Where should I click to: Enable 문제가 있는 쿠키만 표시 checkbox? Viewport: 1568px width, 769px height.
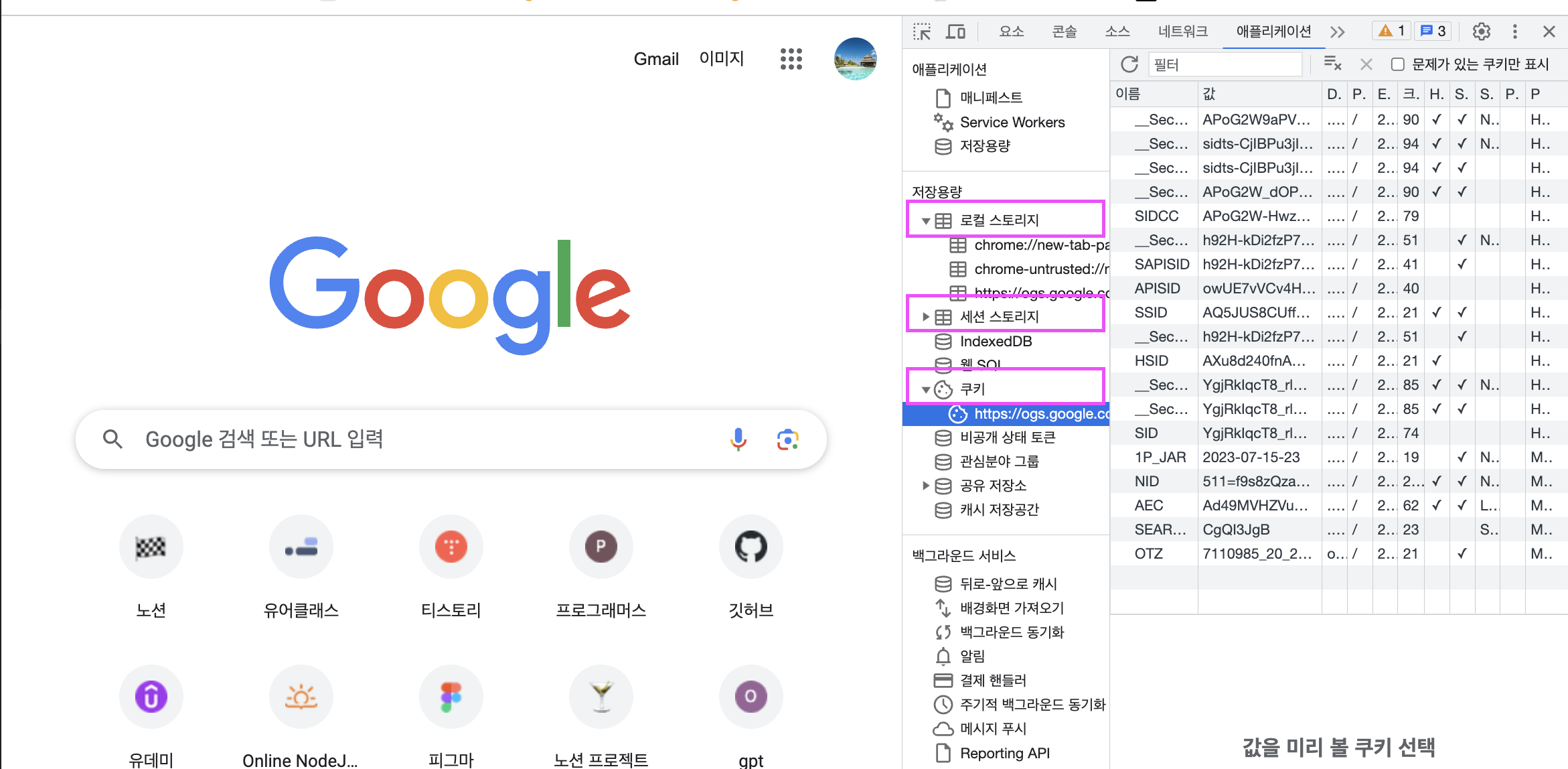pos(1398,64)
